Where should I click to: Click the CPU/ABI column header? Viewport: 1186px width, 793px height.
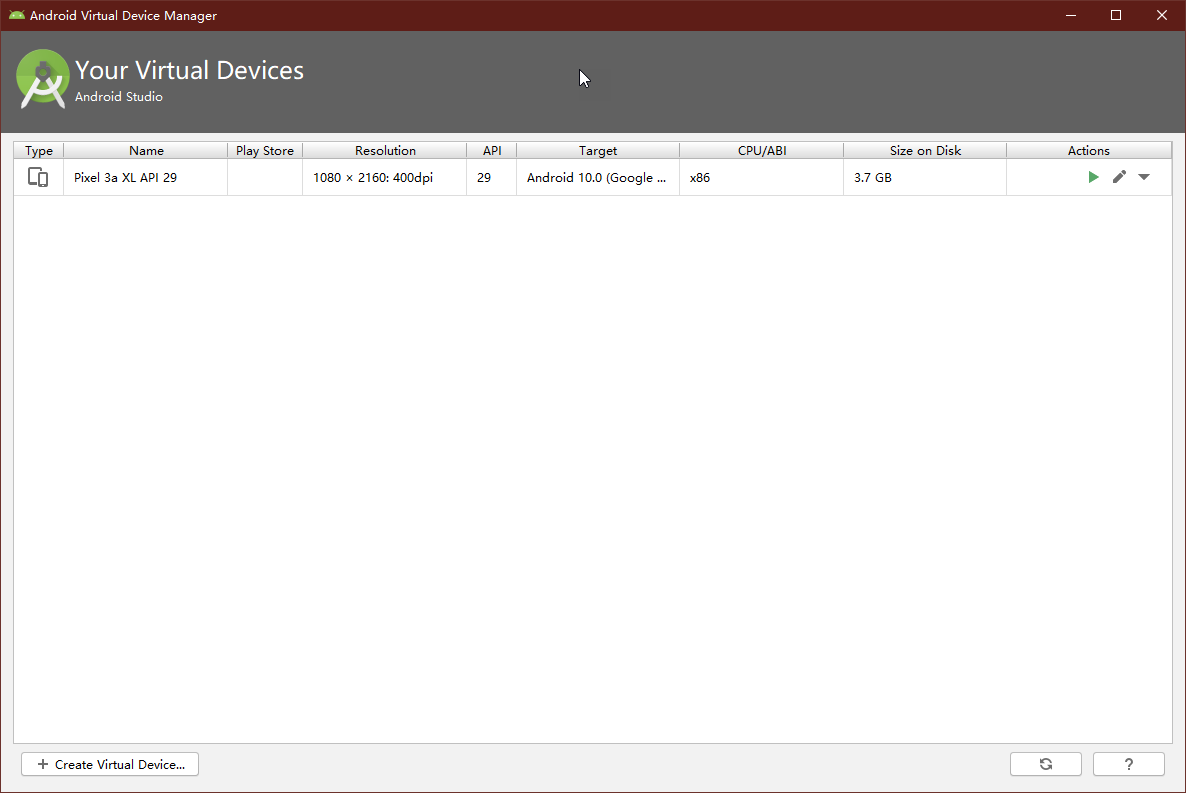pyautogui.click(x=761, y=150)
